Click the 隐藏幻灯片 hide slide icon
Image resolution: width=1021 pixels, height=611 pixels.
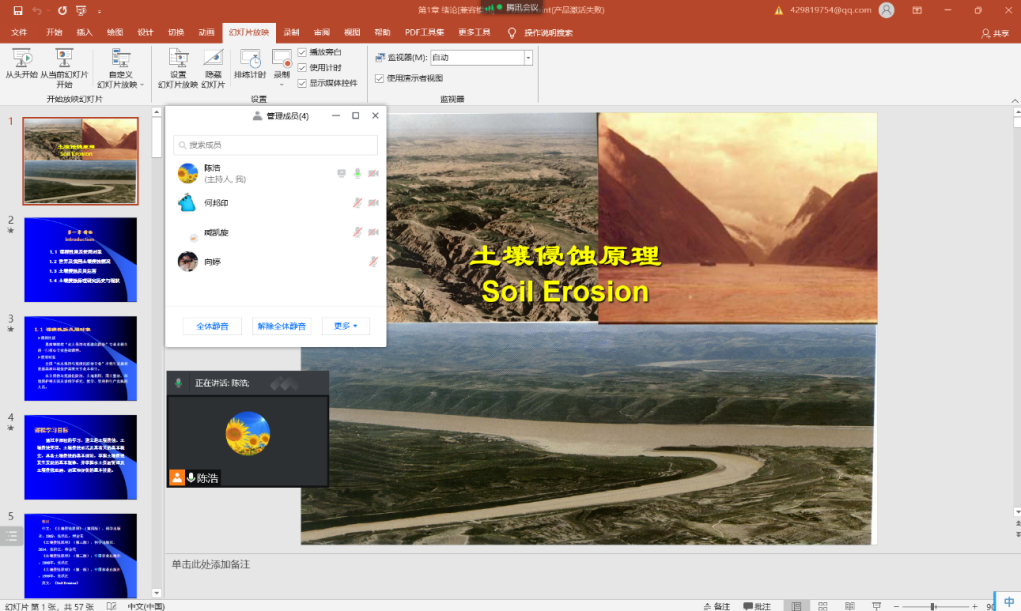point(213,58)
